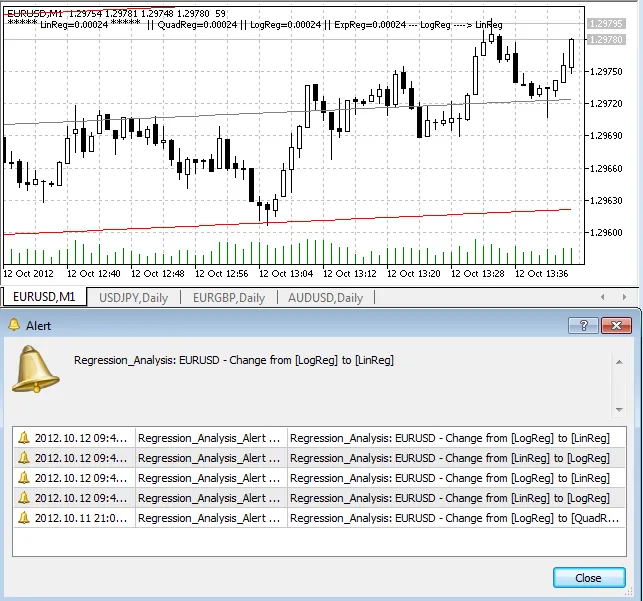Click Regression_Analysis_Alert source in third row
Image resolution: width=643 pixels, height=601 pixels.
click(x=209, y=478)
